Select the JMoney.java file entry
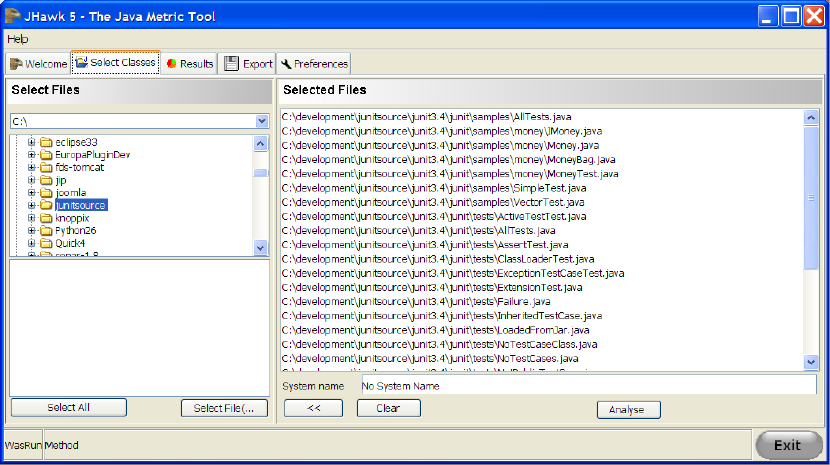The width and height of the screenshot is (830, 465). coord(441,131)
